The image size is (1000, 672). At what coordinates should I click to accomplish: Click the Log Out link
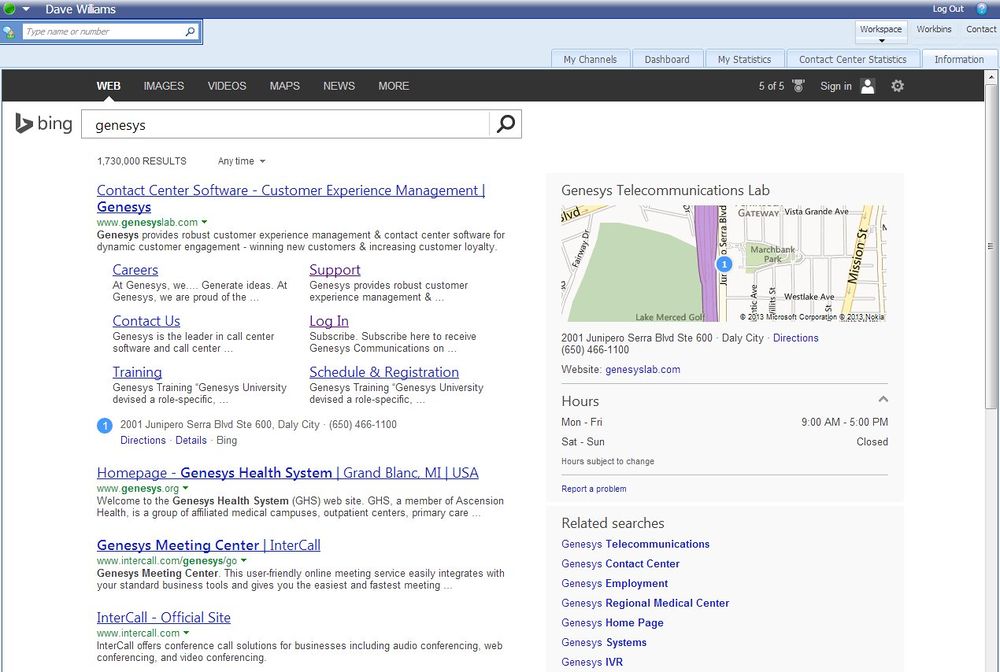948,9
